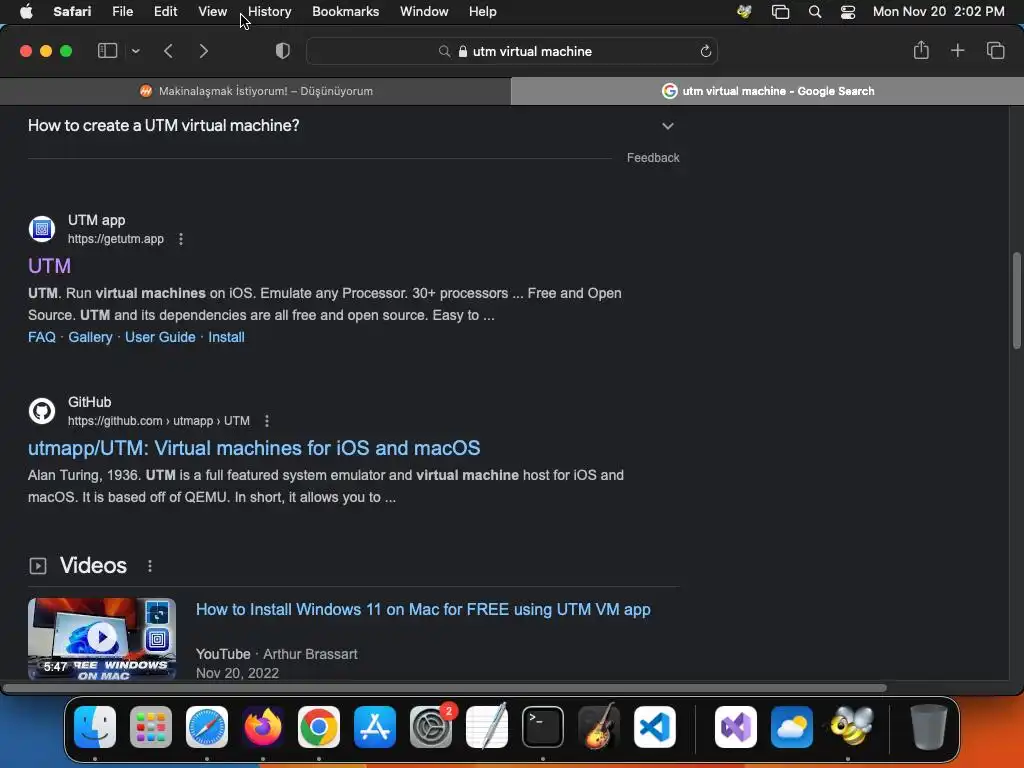Screen dimensions: 1024x768
Task: Expand 'How to create a UTM virtual machine?'
Action: [351, 125]
